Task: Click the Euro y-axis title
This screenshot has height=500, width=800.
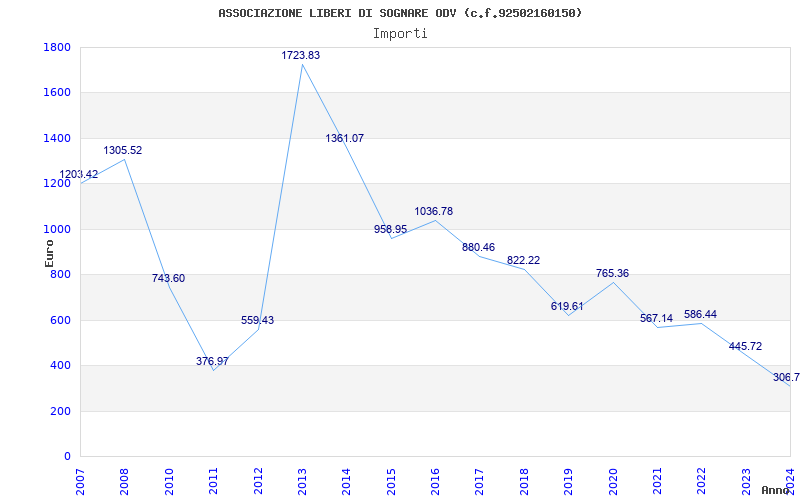Action: pos(49,253)
